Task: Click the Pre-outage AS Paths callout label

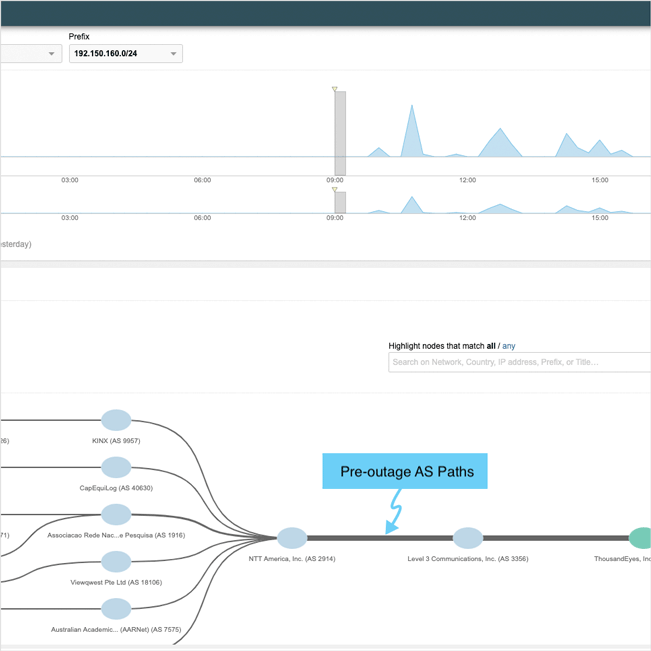Action: point(405,472)
